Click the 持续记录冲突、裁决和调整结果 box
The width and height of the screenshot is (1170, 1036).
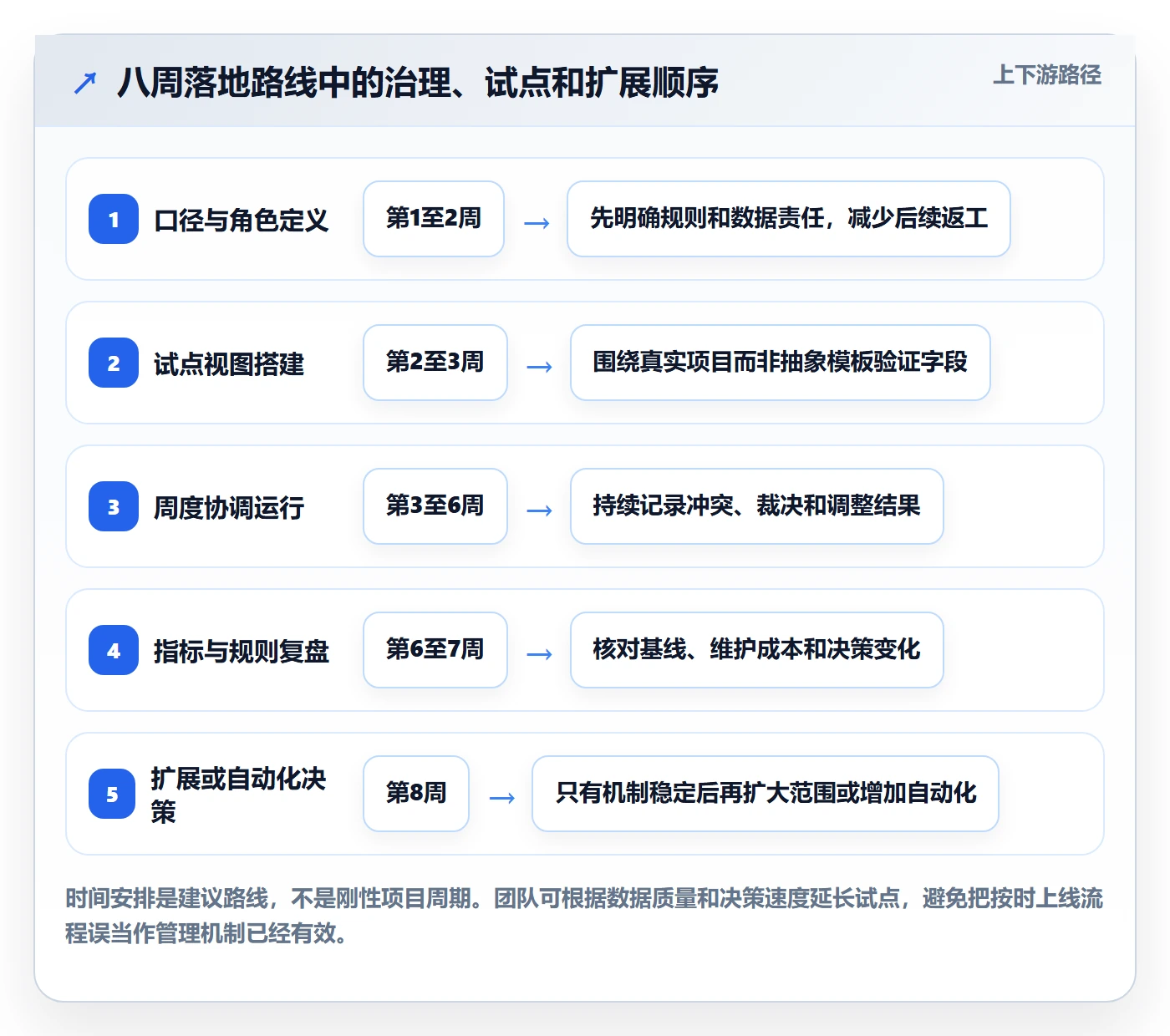[757, 506]
